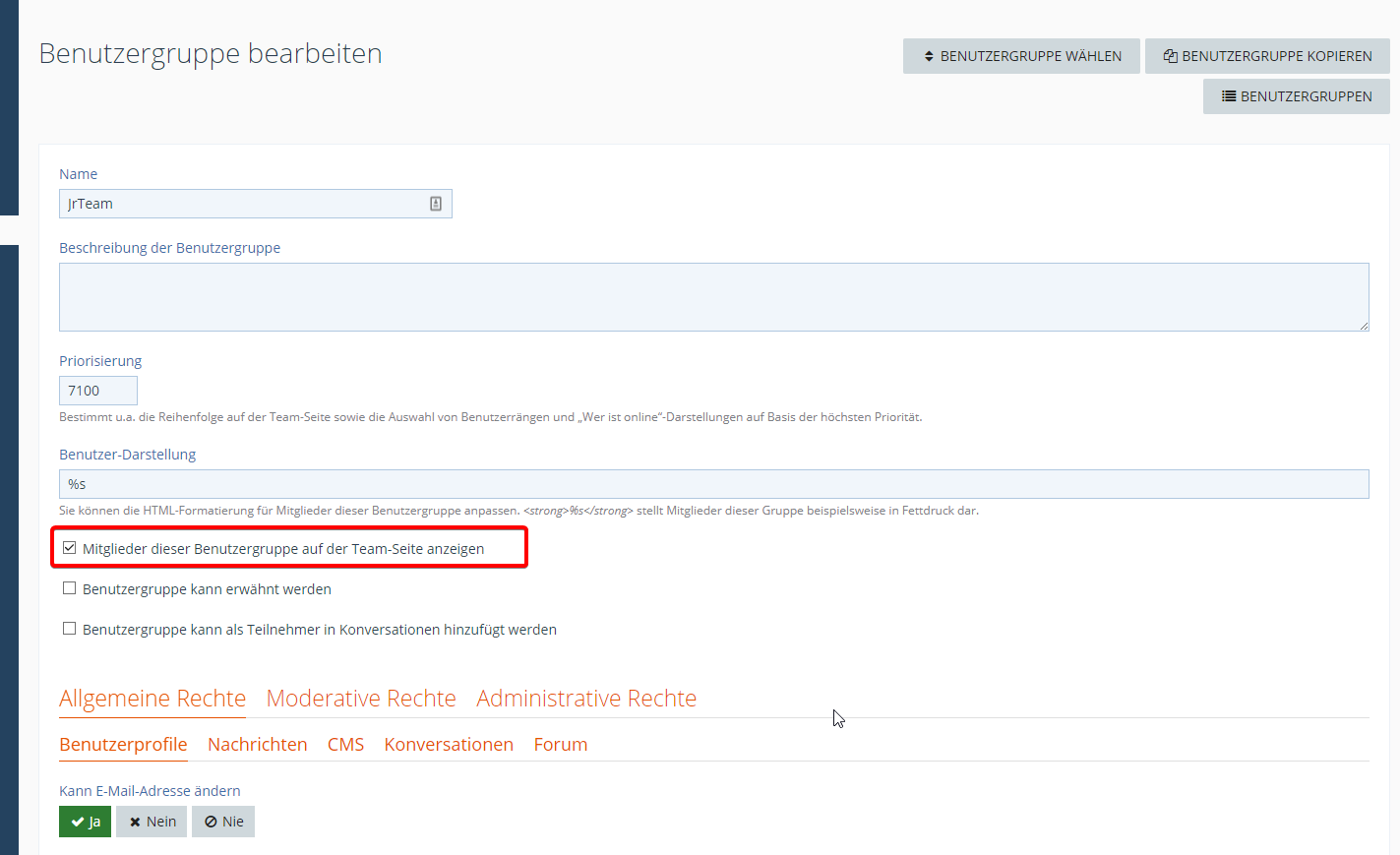Switch to Moderative Rechte tab

361,699
